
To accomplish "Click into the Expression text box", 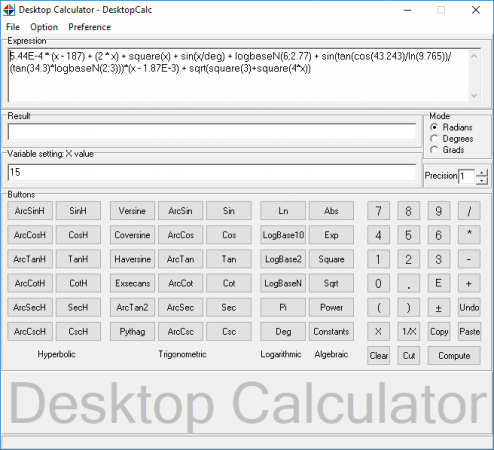I will click(238, 75).
